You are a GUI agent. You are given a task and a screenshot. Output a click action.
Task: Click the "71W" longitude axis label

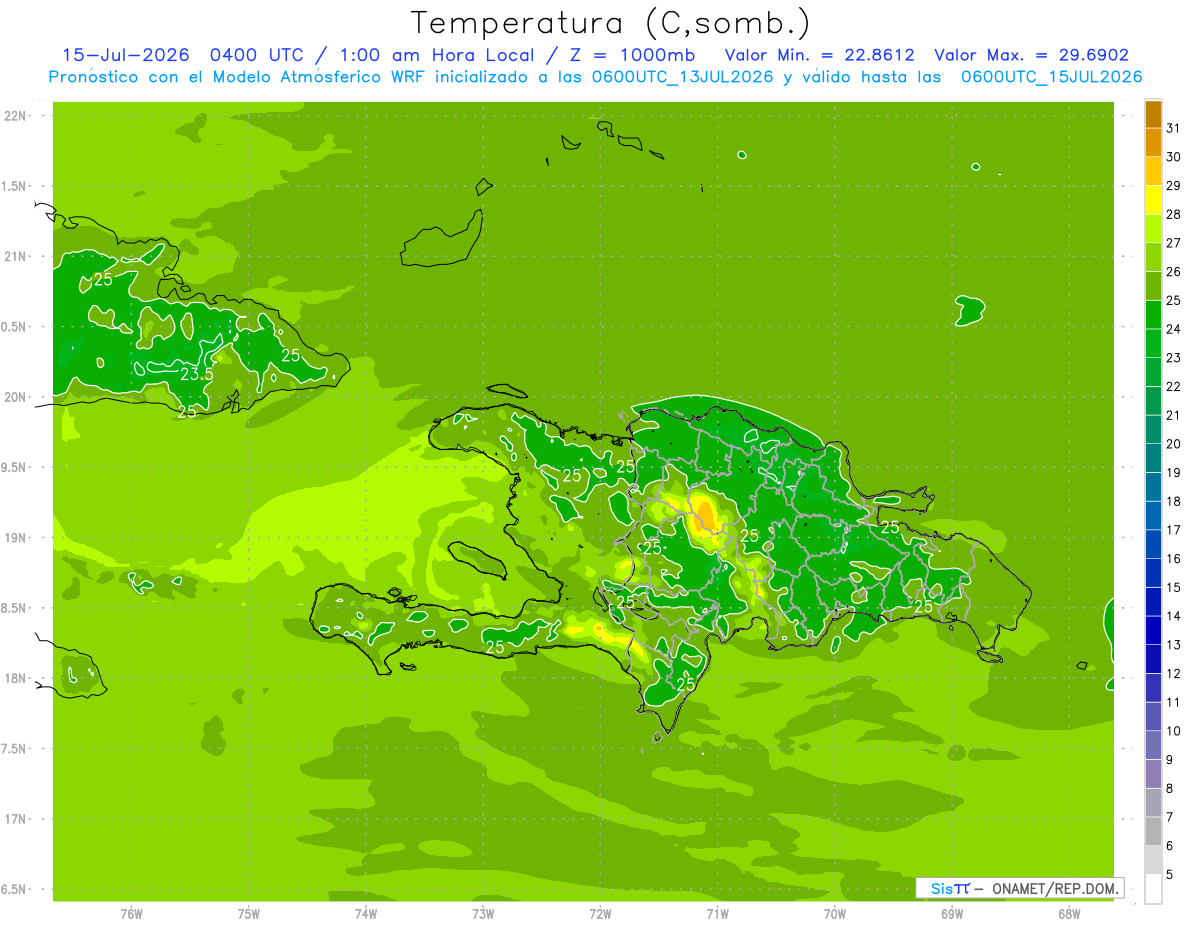pos(717,914)
